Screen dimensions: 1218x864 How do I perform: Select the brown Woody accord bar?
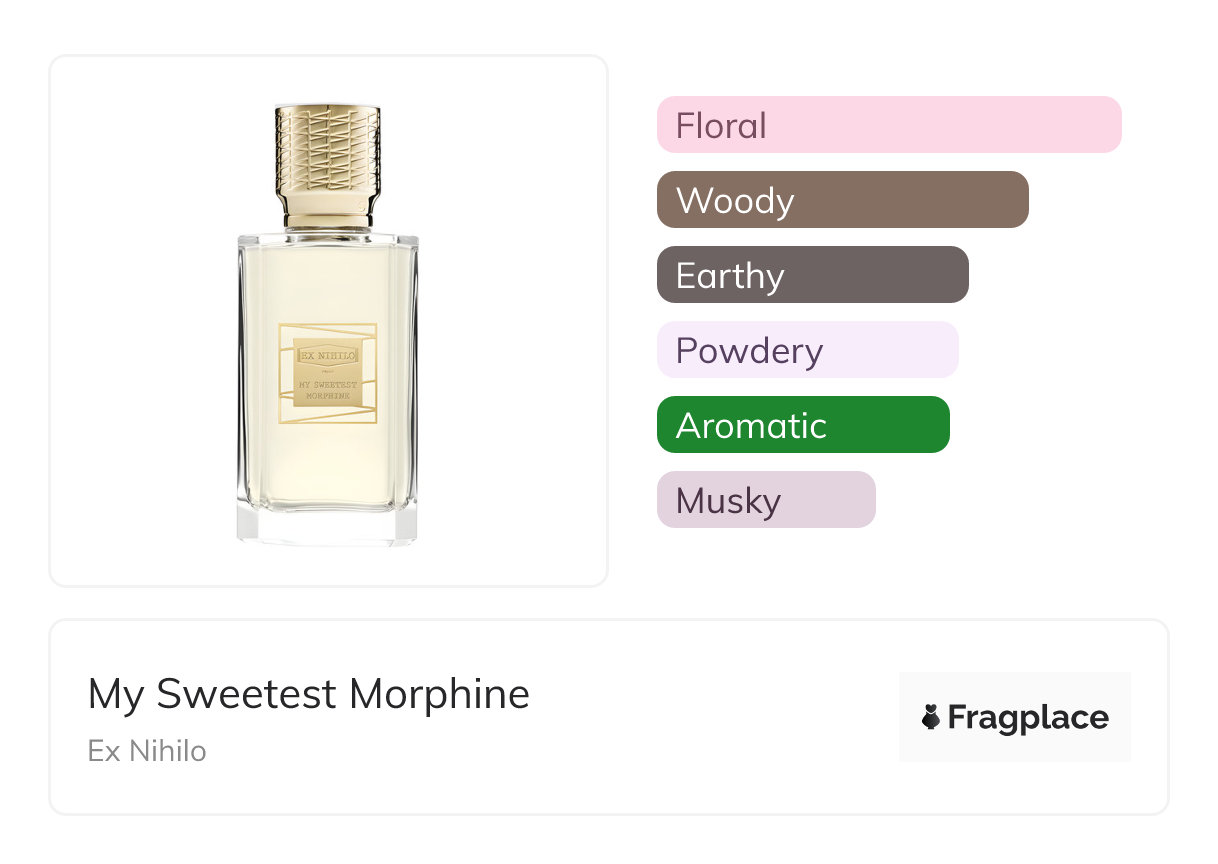point(842,200)
